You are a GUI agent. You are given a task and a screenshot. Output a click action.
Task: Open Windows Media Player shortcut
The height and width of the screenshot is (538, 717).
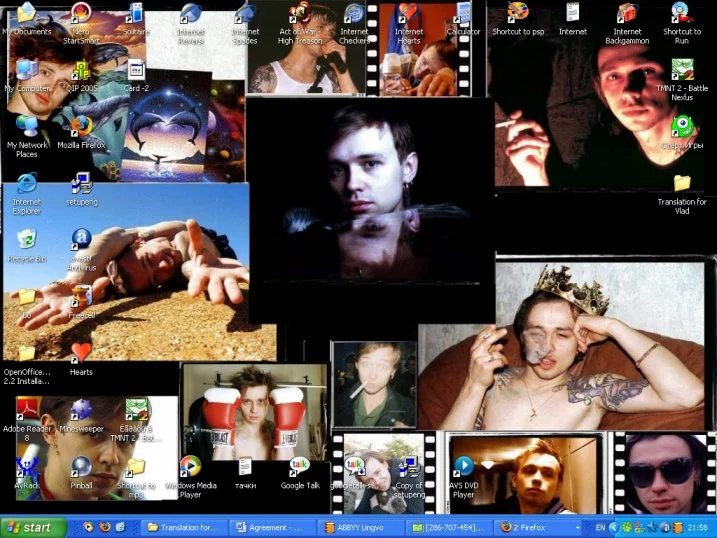[190, 467]
